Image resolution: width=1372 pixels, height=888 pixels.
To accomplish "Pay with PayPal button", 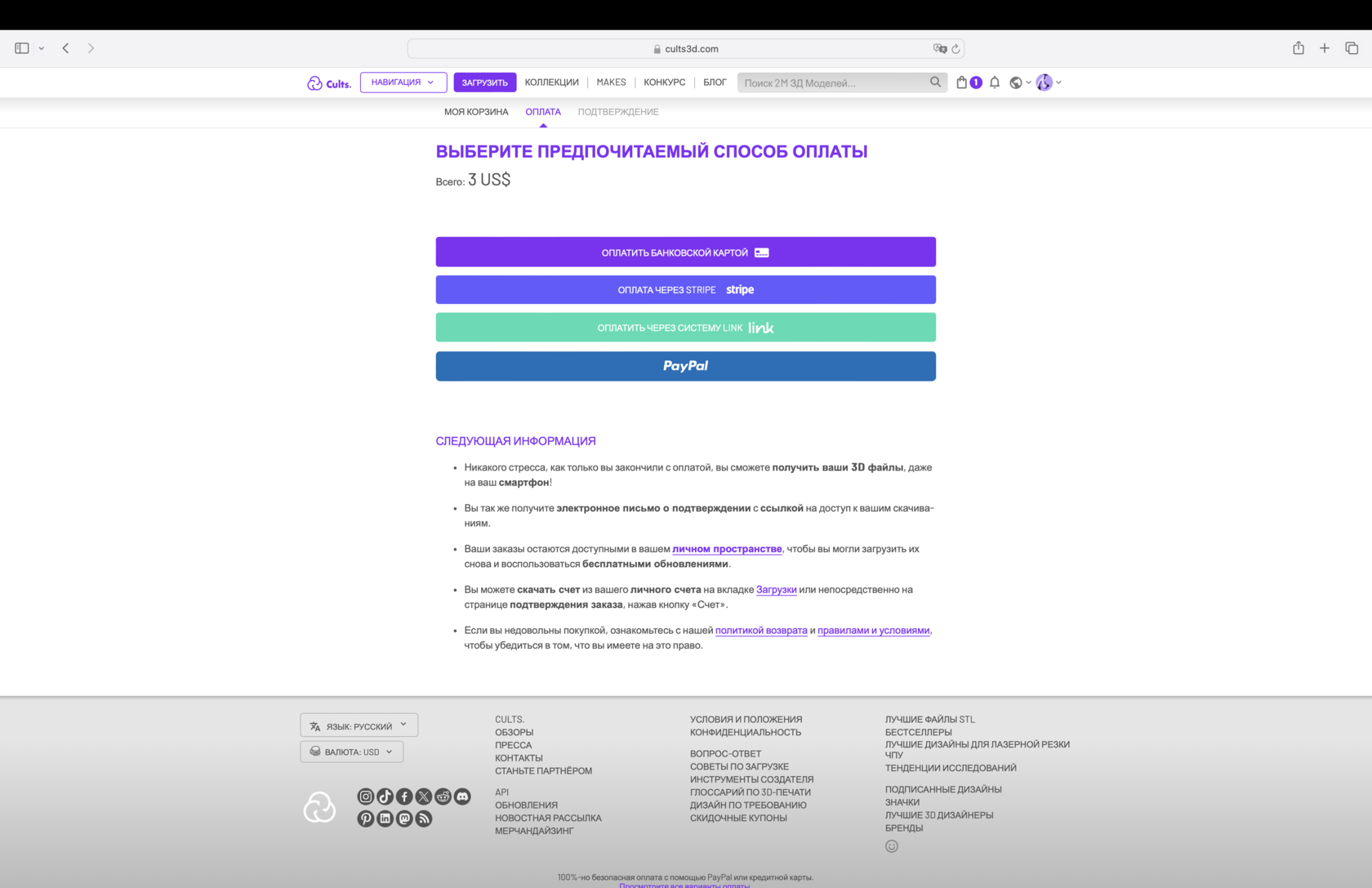I will [x=686, y=366].
